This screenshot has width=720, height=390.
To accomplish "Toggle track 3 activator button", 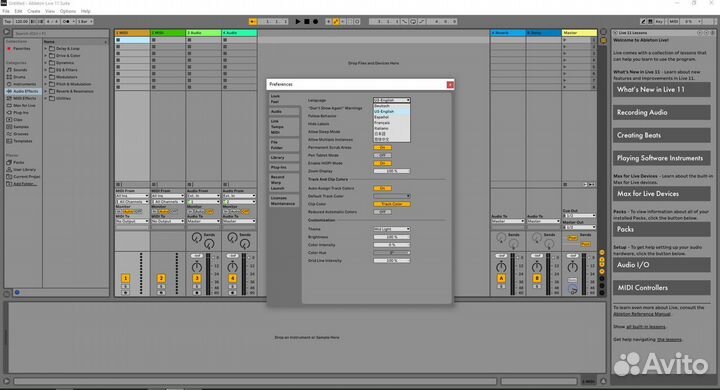I will (197, 278).
